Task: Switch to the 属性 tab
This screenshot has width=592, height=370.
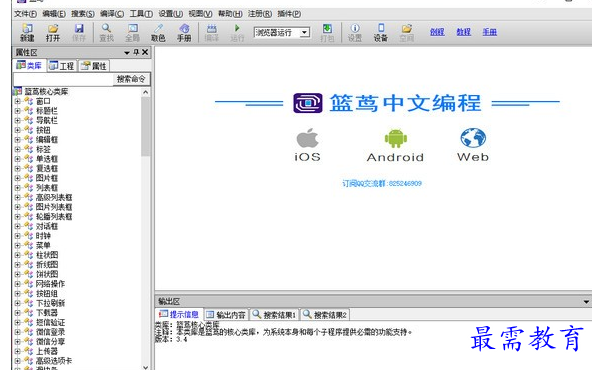Action: [x=94, y=66]
